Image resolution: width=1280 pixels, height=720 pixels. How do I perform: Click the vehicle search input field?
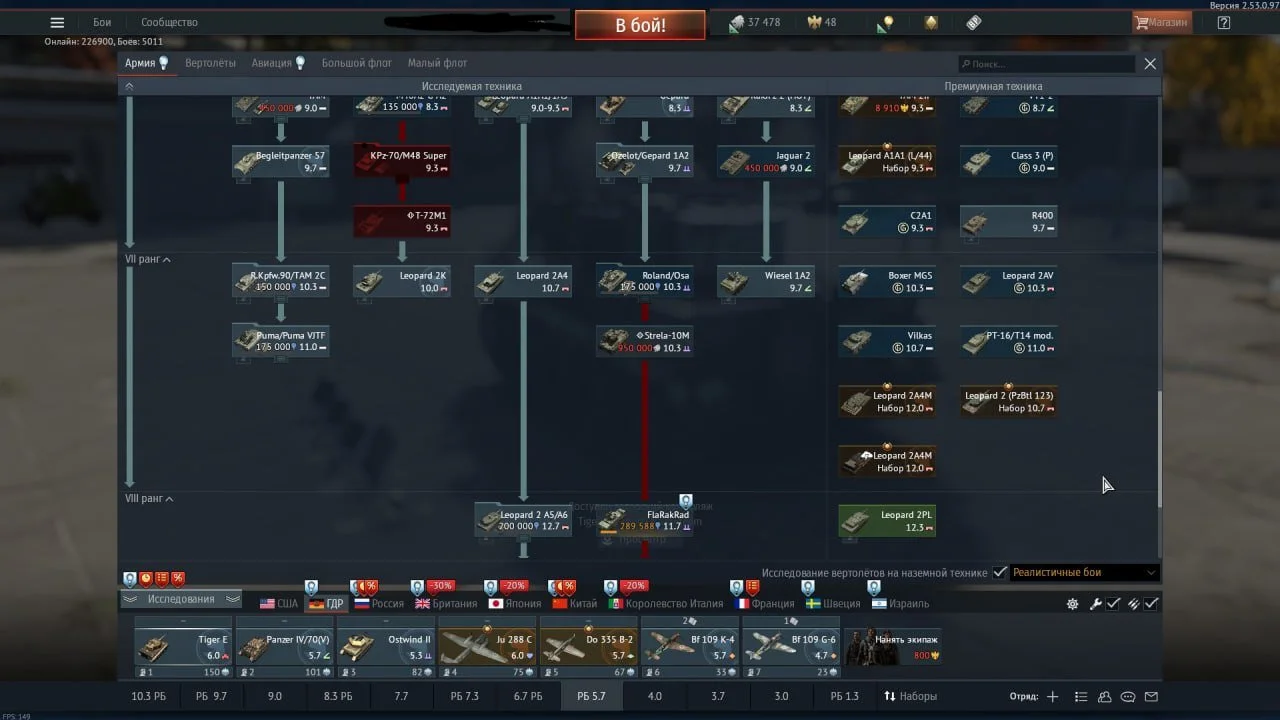1046,64
